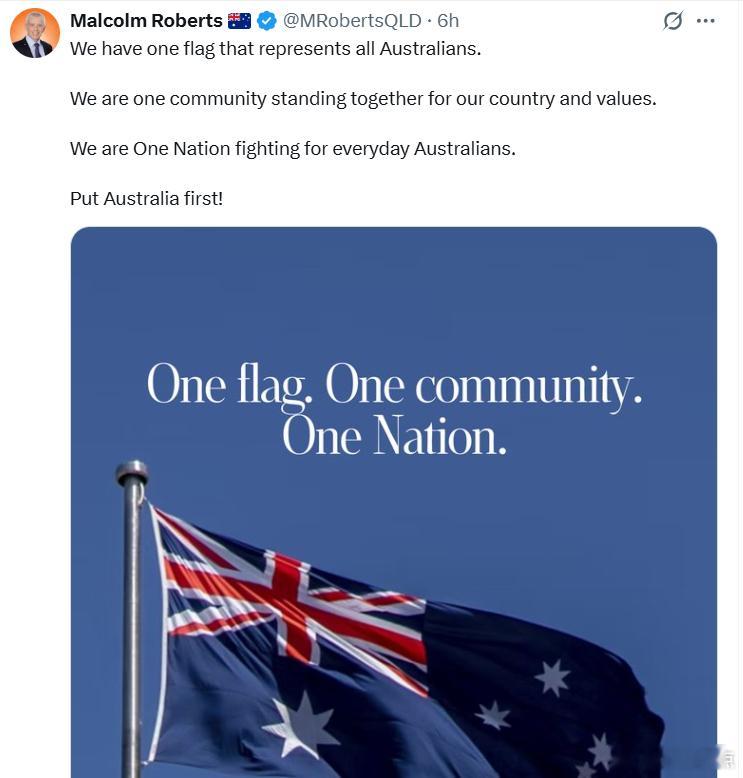The width and height of the screenshot is (743, 778).
Task: Click the 'one community standing together' sentence
Action: pos(363,99)
